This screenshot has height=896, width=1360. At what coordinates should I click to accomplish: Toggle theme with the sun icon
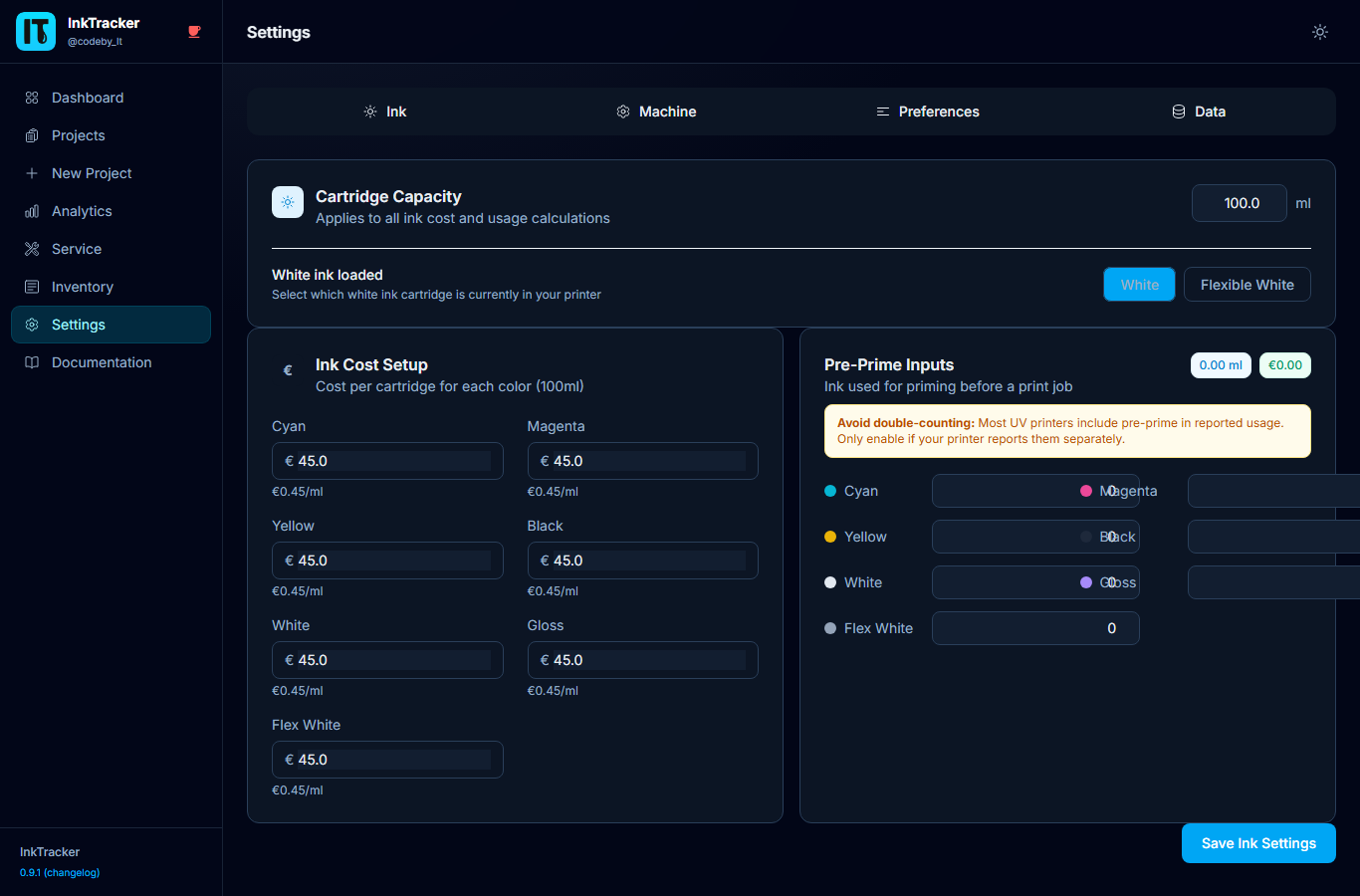(x=1320, y=32)
